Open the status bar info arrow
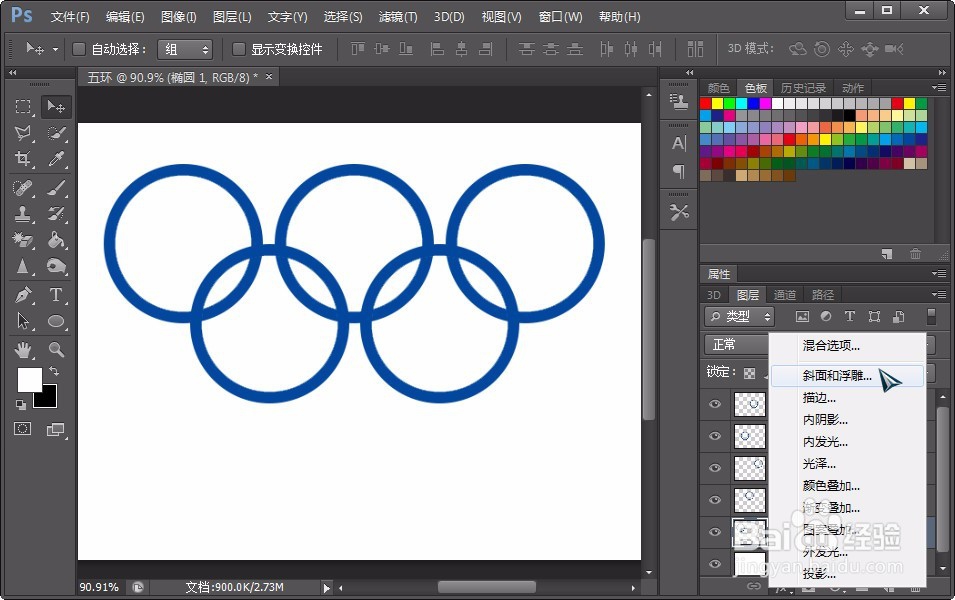The width and height of the screenshot is (955, 600). click(x=326, y=588)
